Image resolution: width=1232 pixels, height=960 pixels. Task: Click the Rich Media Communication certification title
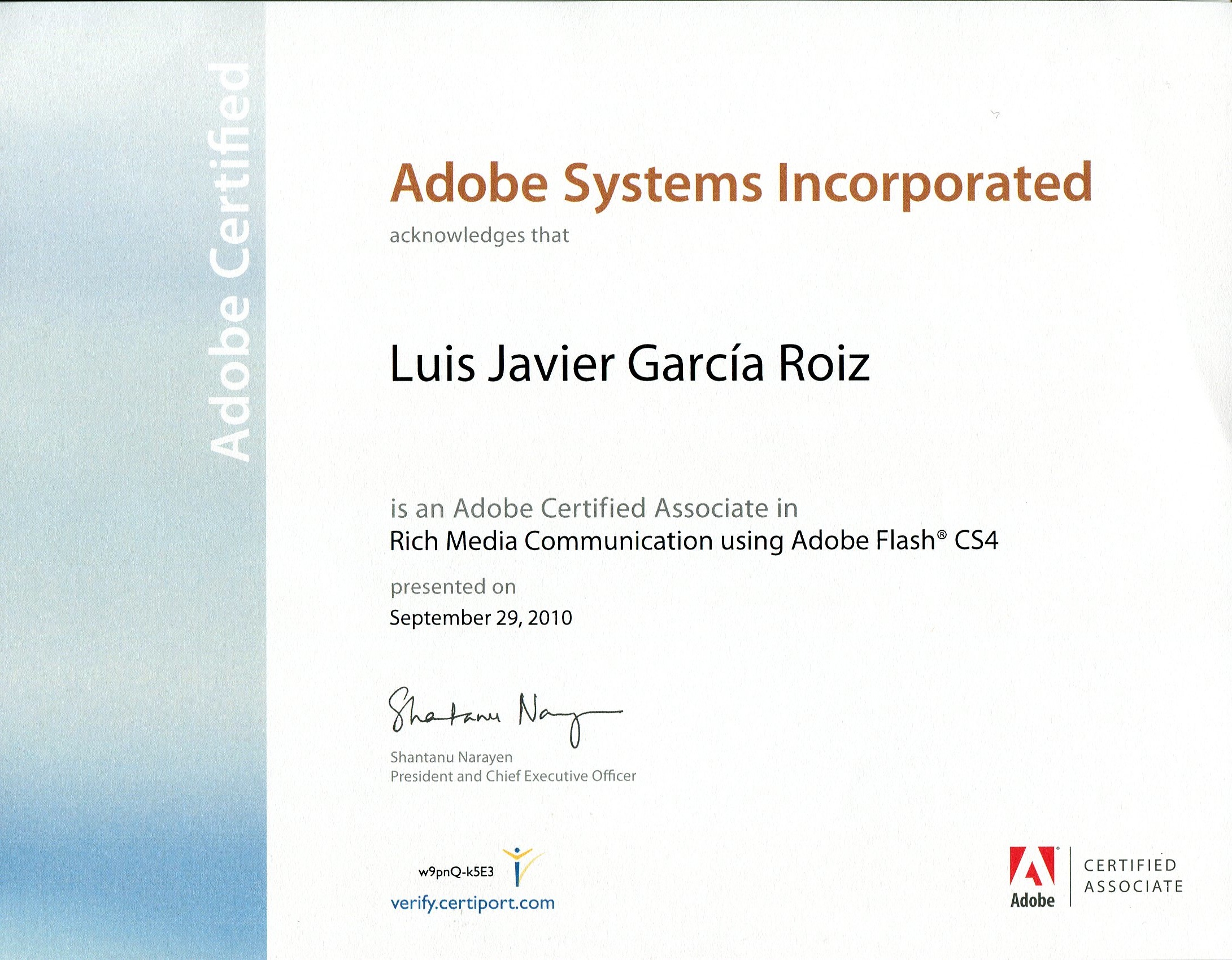pos(694,540)
